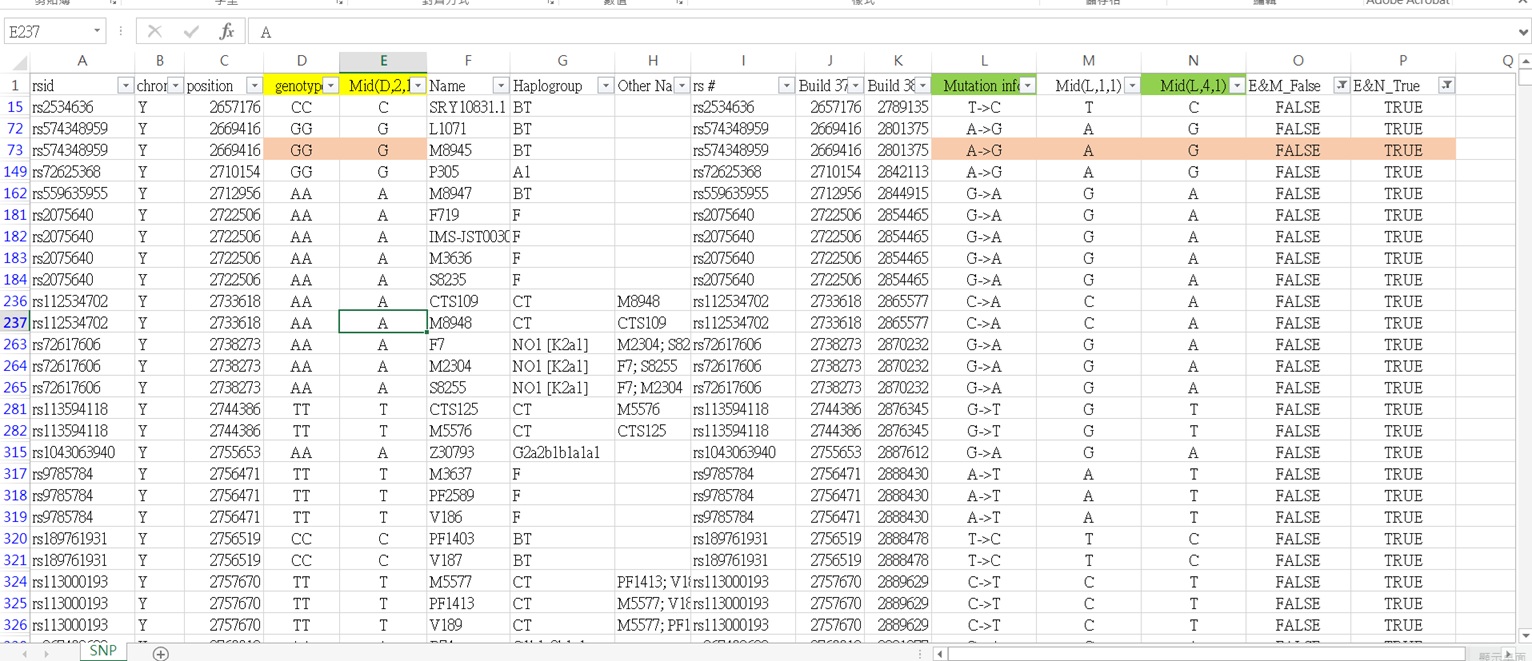The width and height of the screenshot is (1532, 661).
Task: Click cell containing SRY10831.1
Action: [x=468, y=107]
